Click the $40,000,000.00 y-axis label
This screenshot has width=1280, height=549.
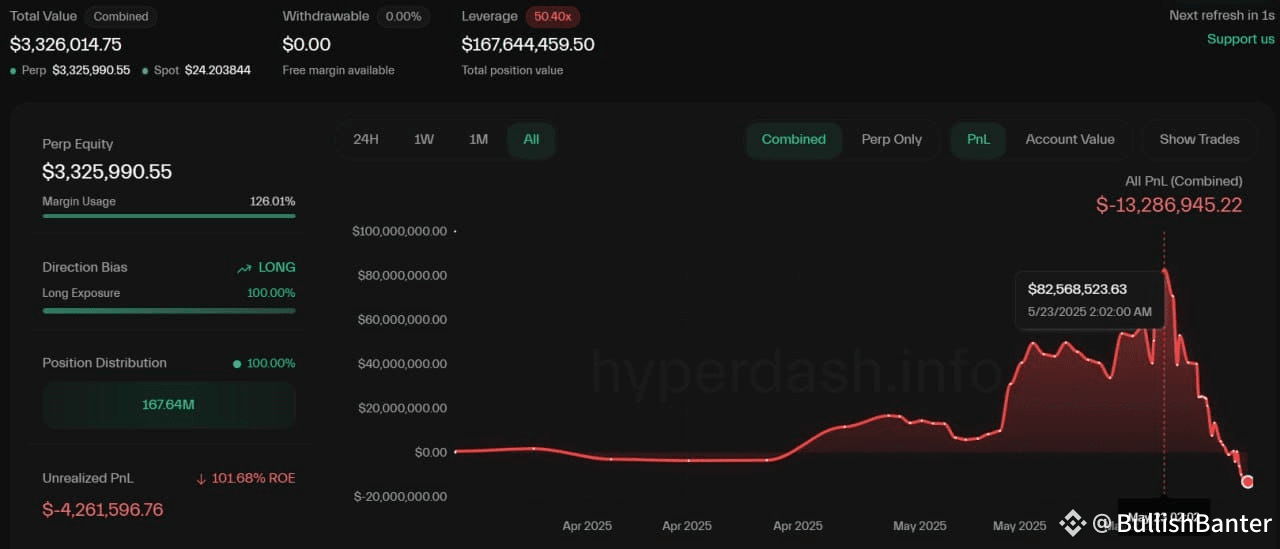point(402,364)
